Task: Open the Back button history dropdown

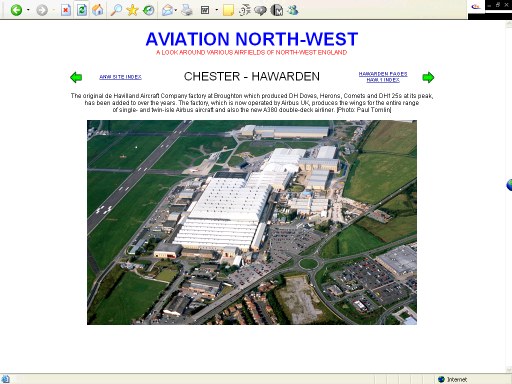Action: click(28, 10)
